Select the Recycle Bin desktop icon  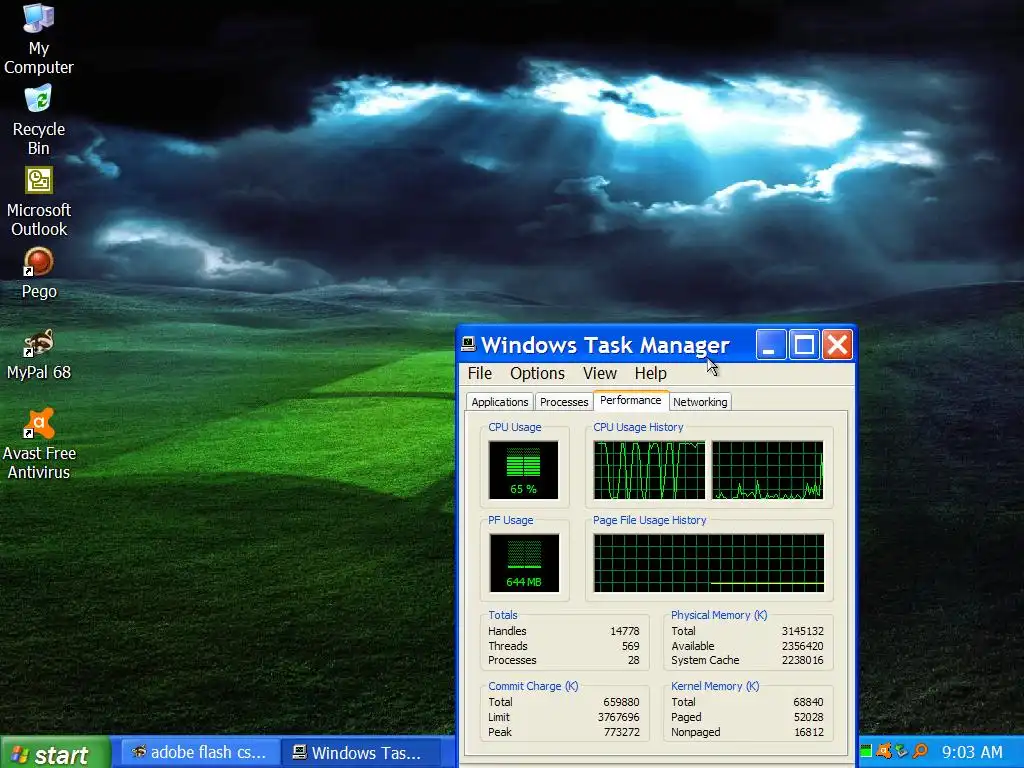coord(39,120)
